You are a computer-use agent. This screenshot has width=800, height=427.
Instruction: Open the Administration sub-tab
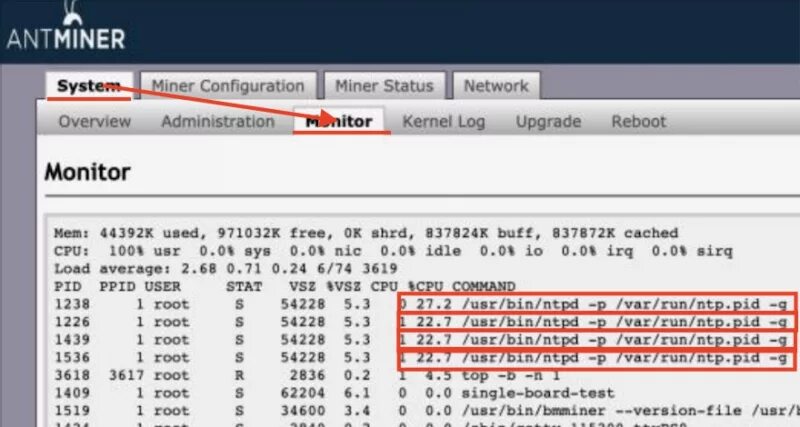(x=218, y=121)
